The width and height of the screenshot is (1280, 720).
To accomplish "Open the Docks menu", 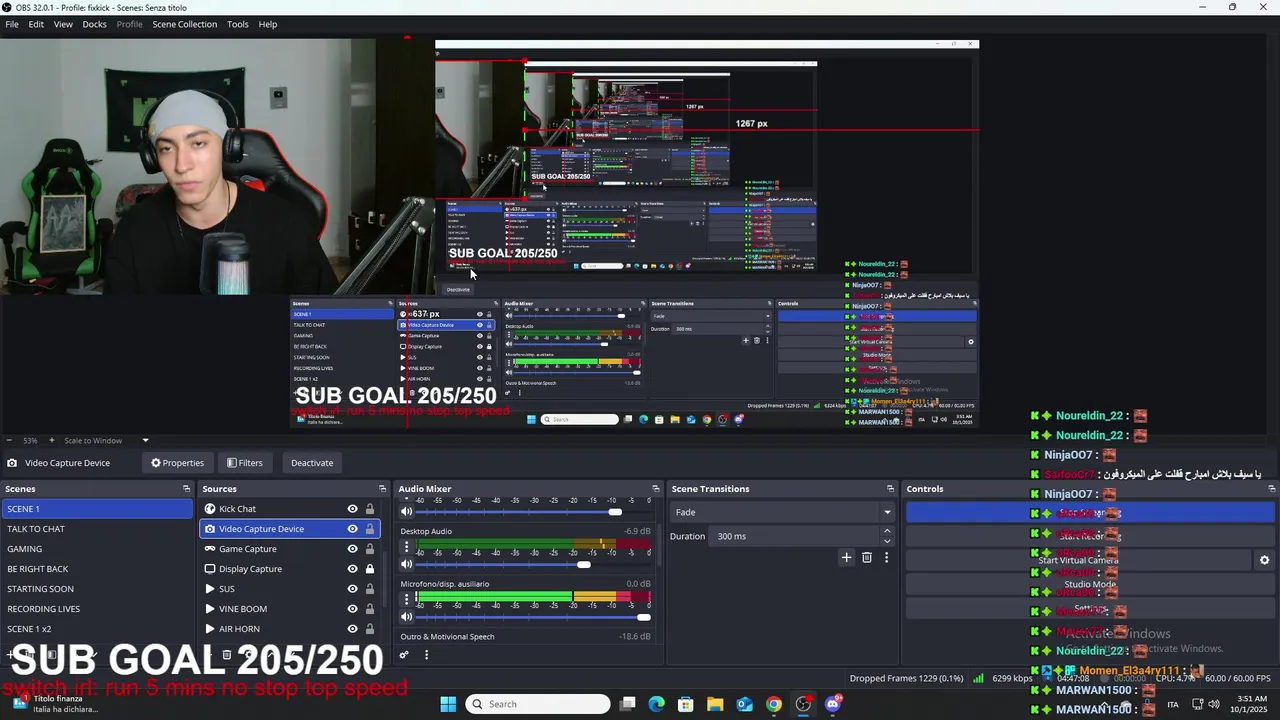I will coord(94,24).
